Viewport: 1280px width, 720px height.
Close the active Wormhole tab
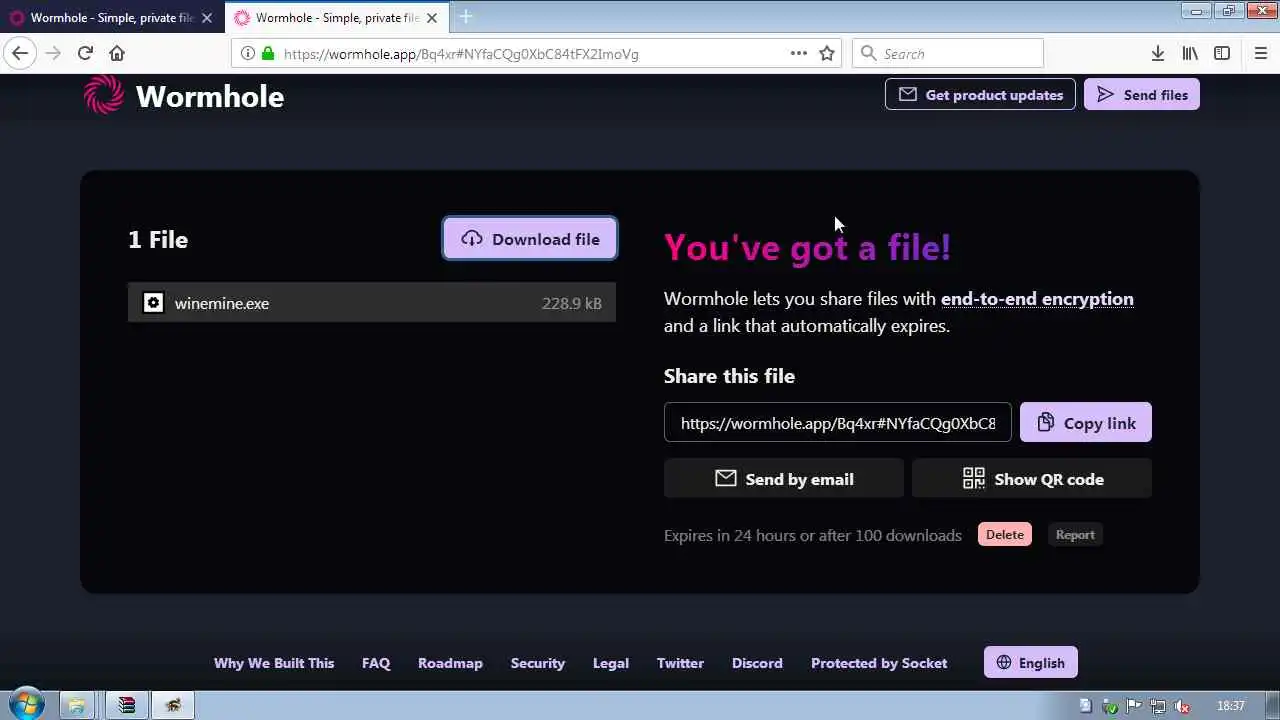(432, 18)
